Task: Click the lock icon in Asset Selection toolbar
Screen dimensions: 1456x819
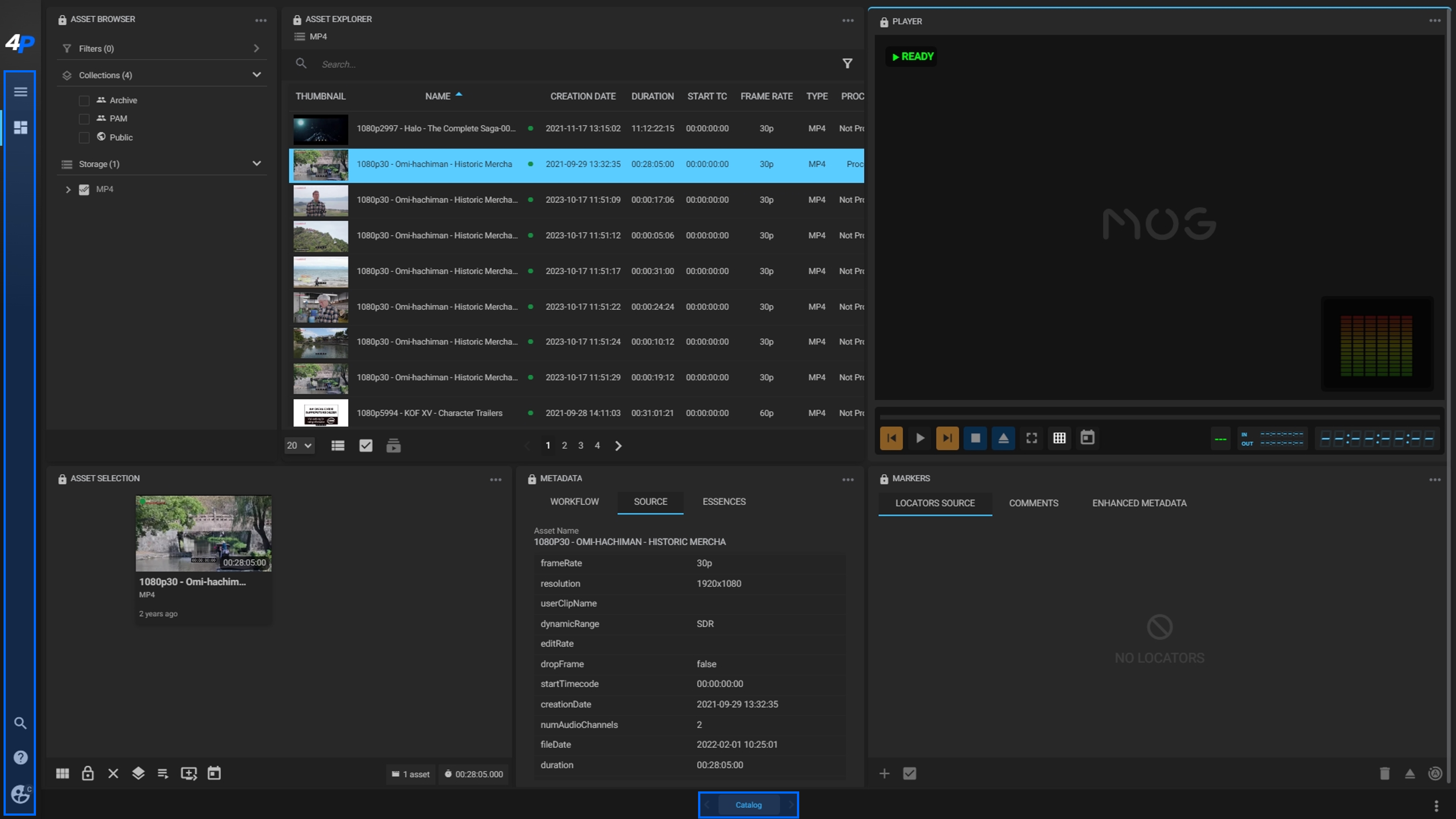Action: (88, 773)
